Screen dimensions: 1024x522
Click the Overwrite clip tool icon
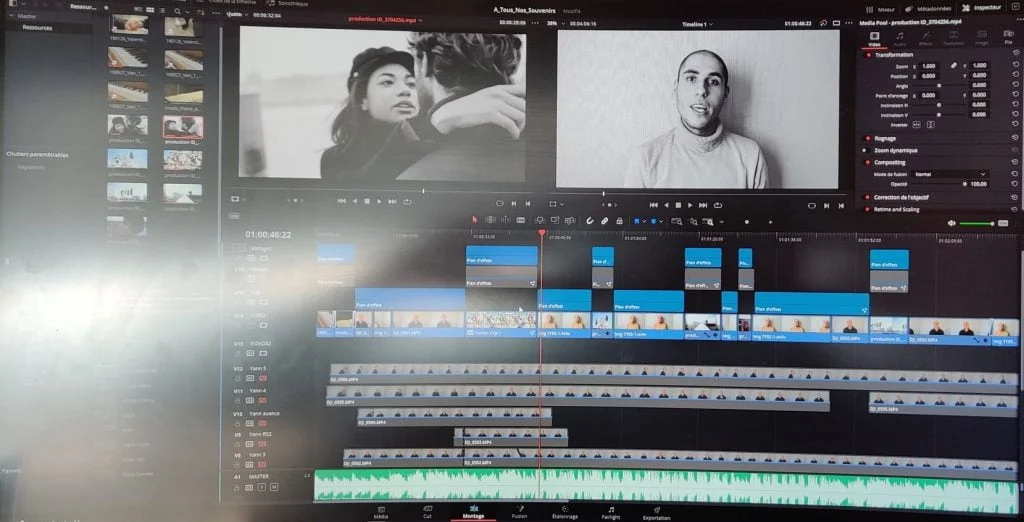click(x=555, y=220)
